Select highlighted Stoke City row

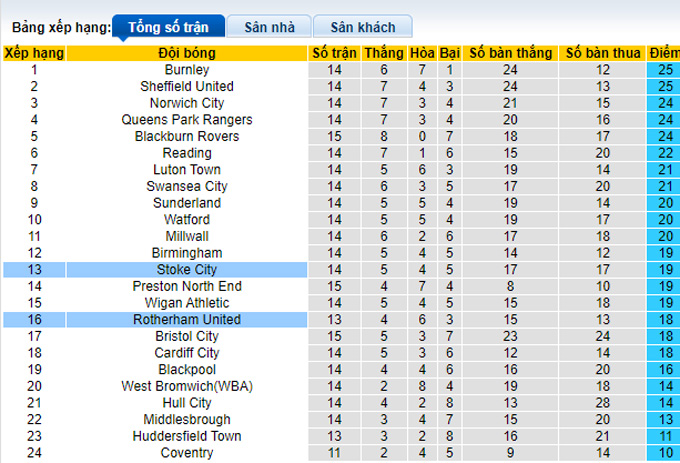187,270
